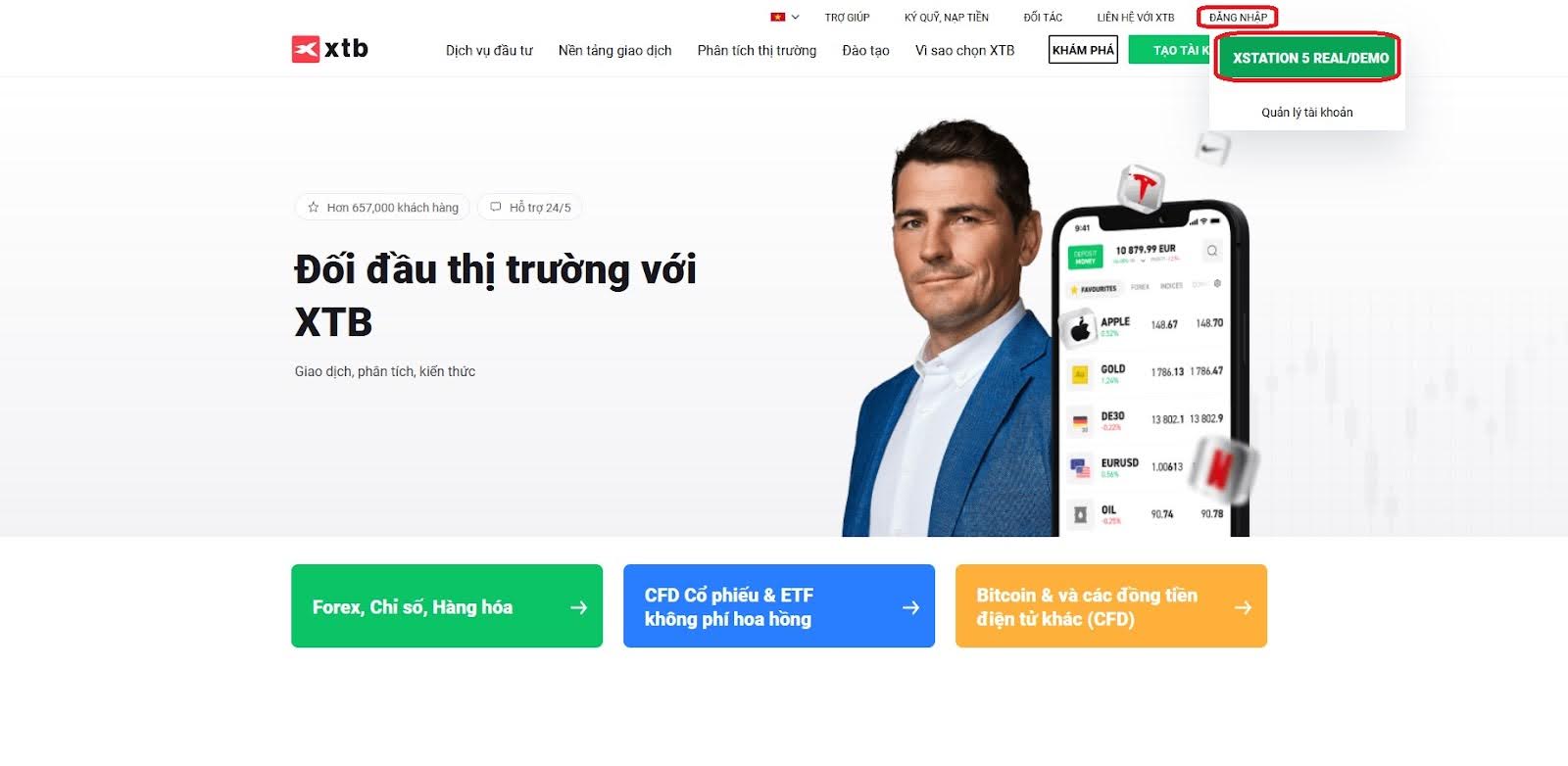
Task: Click the Apple logo in the phone list
Action: point(1080,329)
